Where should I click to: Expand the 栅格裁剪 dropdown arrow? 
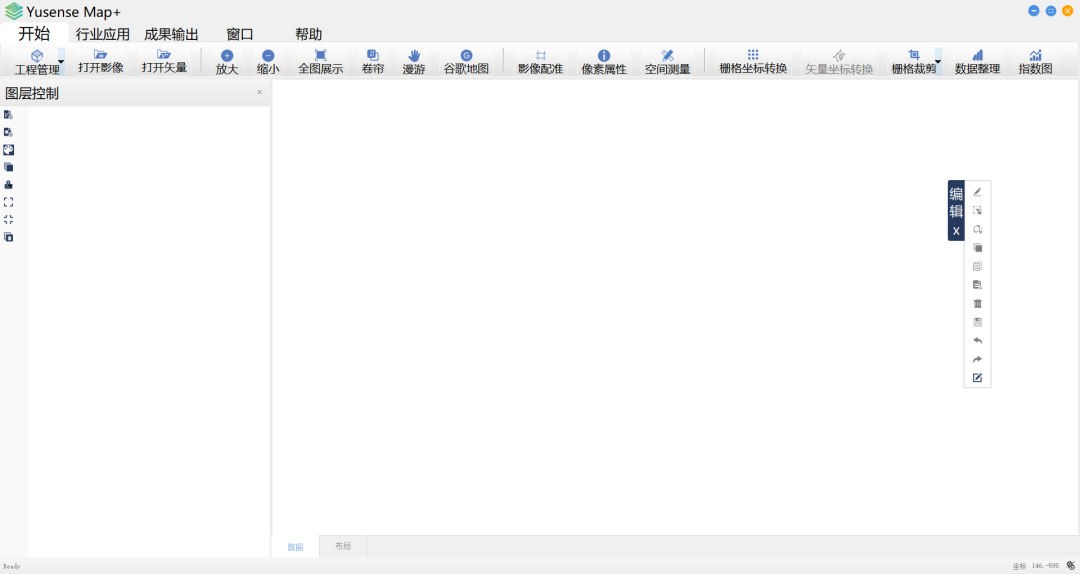tap(938, 61)
